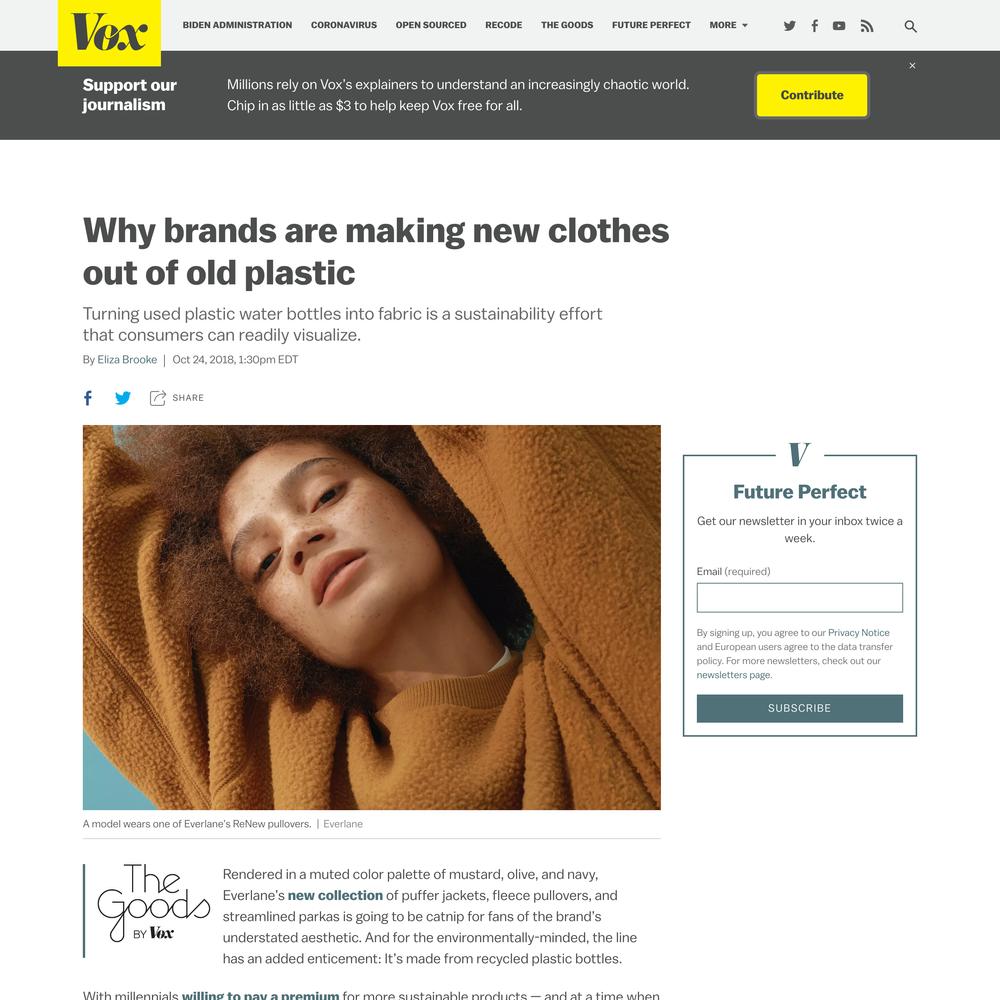Focus the newsletter Email field

[x=800, y=598]
